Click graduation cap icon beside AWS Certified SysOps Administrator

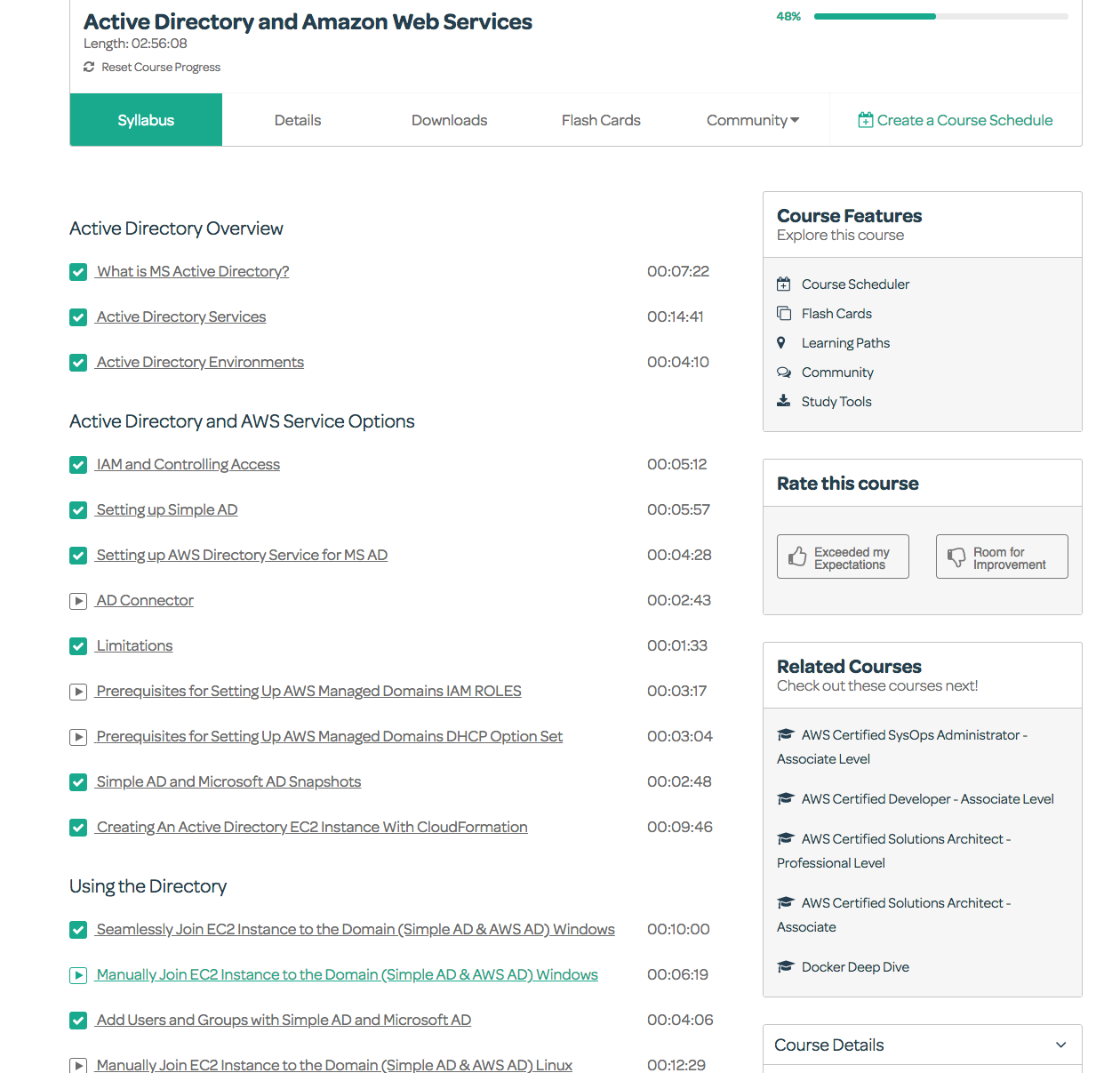tap(785, 734)
